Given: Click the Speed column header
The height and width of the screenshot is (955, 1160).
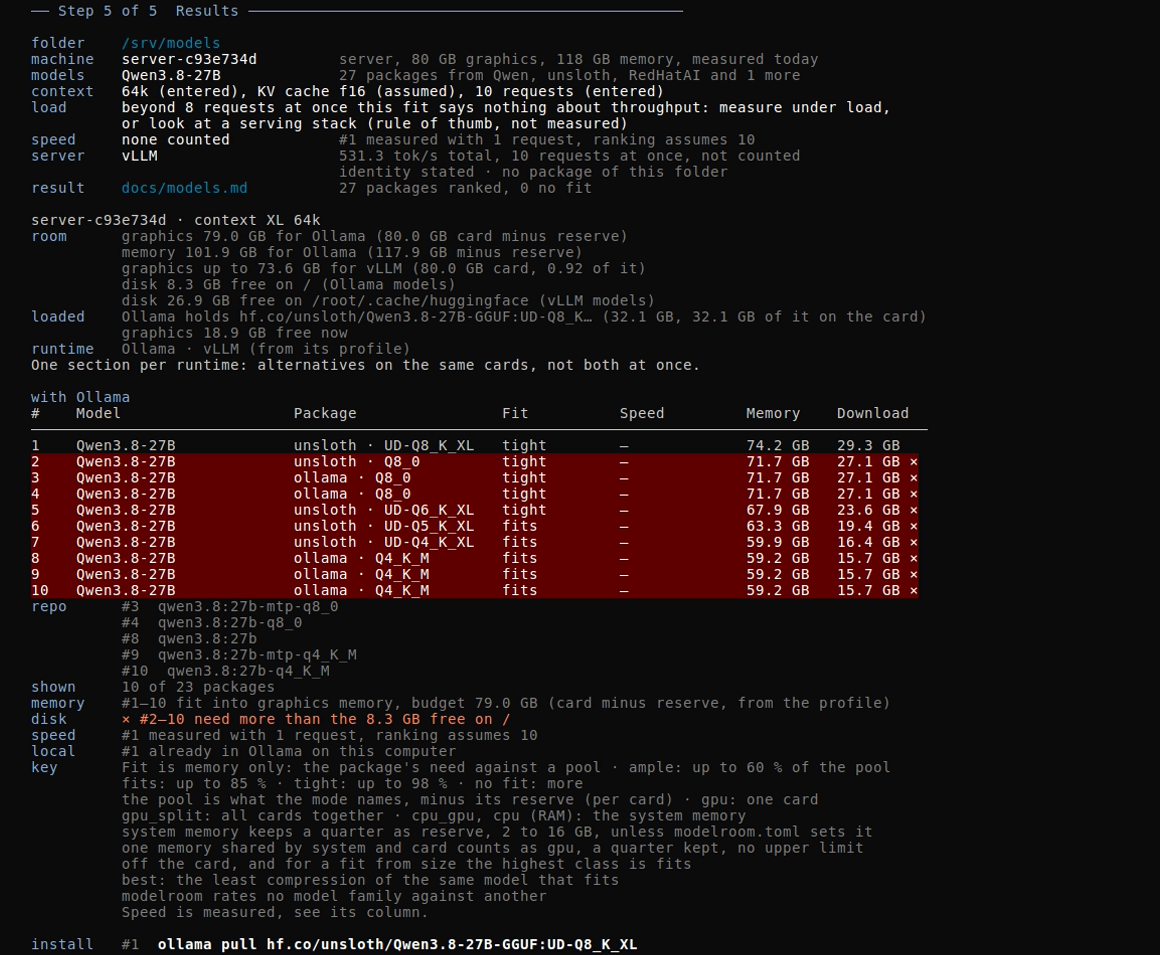Looking at the screenshot, I should (642, 414).
